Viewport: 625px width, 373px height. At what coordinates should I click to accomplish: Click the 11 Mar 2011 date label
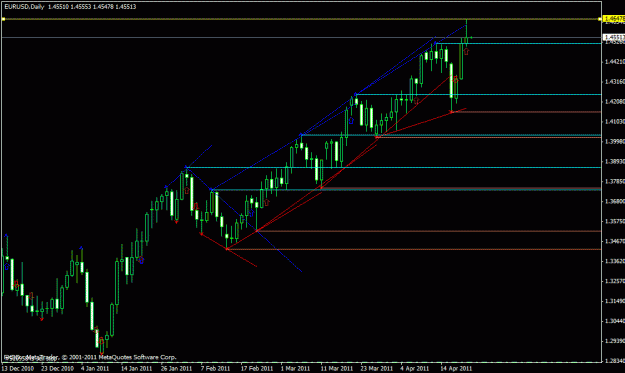pos(337,368)
